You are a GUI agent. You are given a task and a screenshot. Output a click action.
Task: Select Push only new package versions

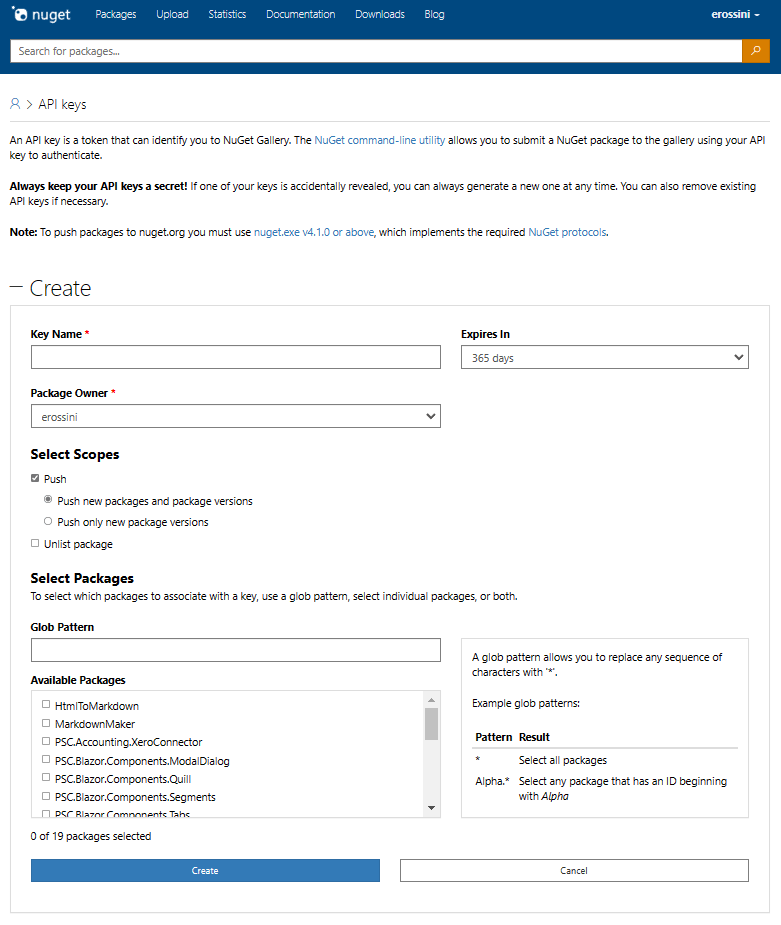(48, 521)
